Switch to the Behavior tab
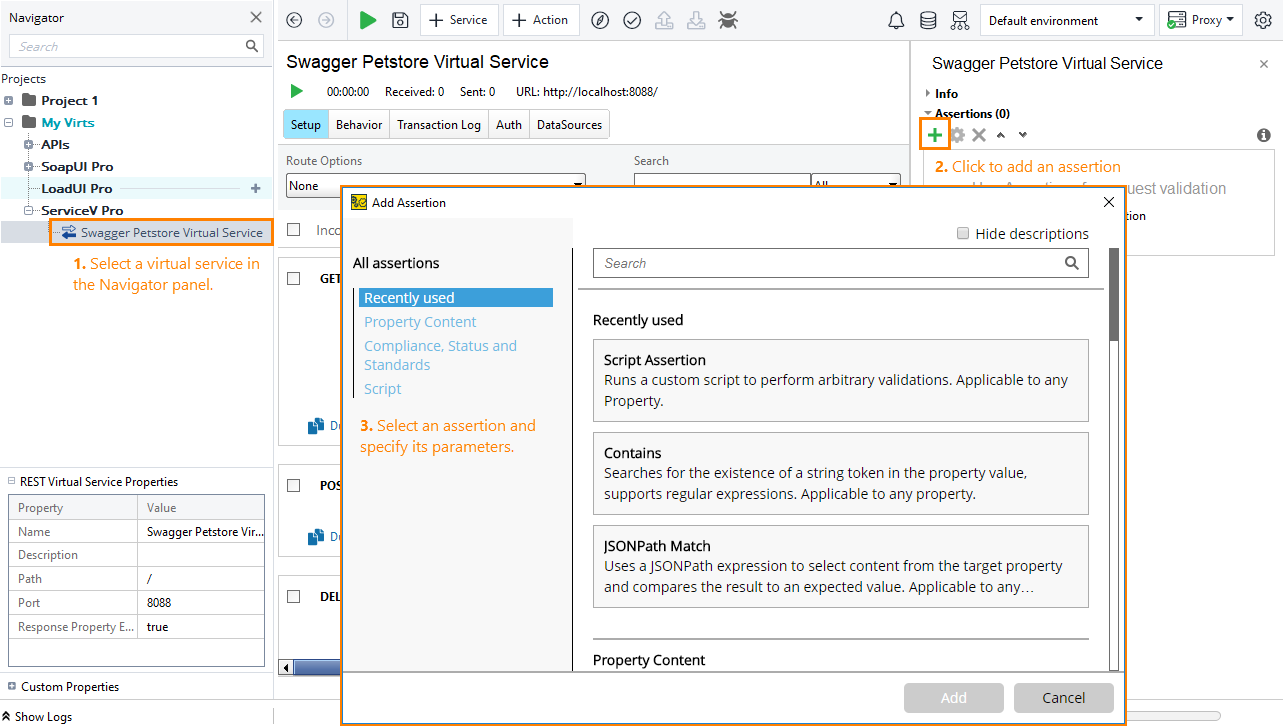 point(359,125)
